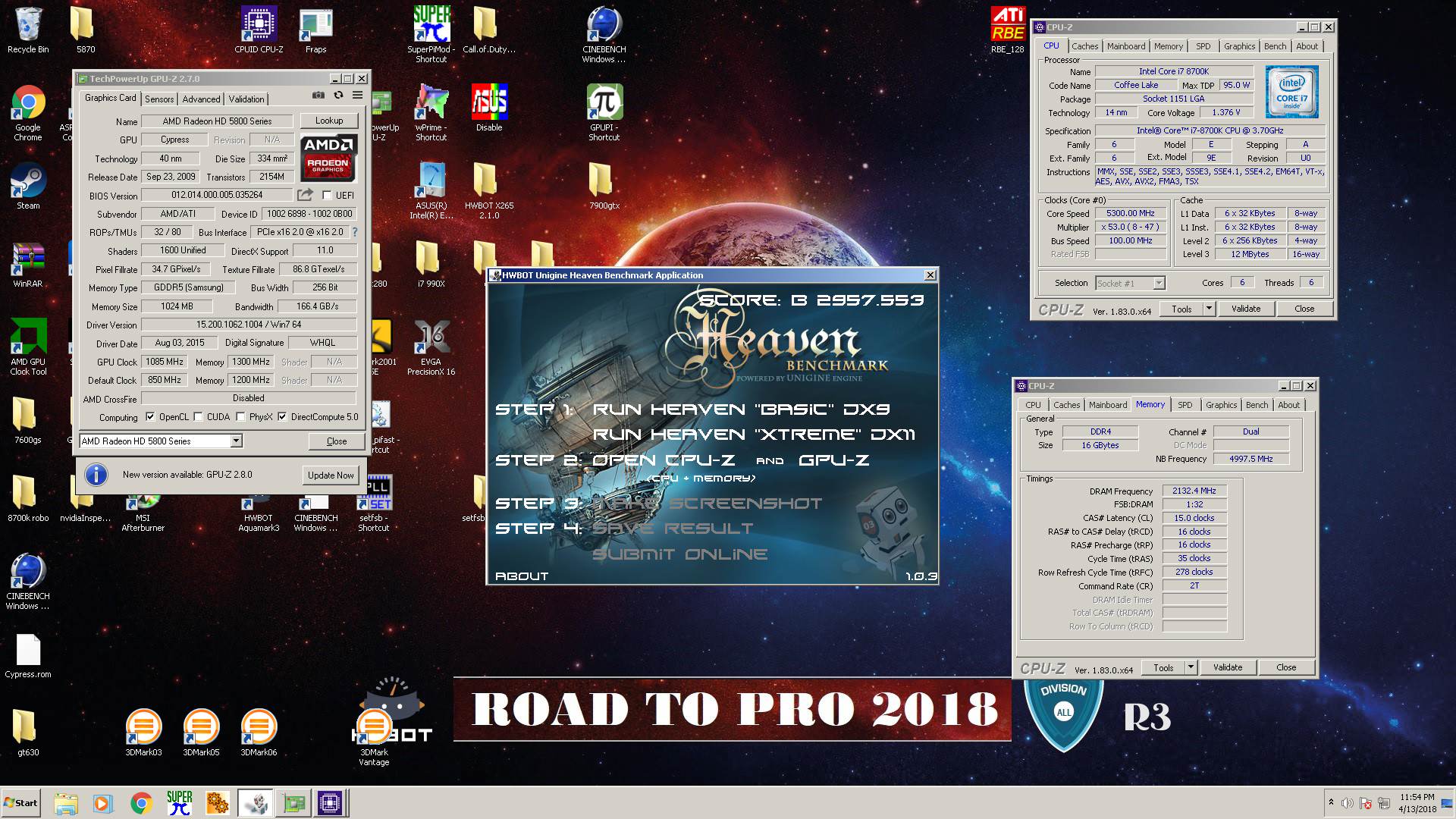
Task: Open HWBOT Aquamark3 shortcut
Action: tap(259, 513)
